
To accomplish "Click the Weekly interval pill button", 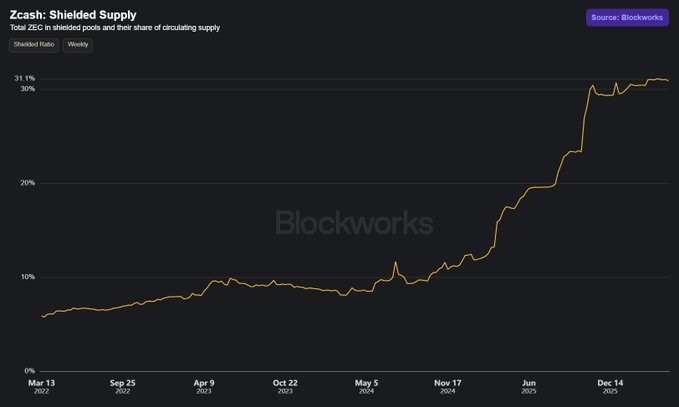I will [78, 45].
